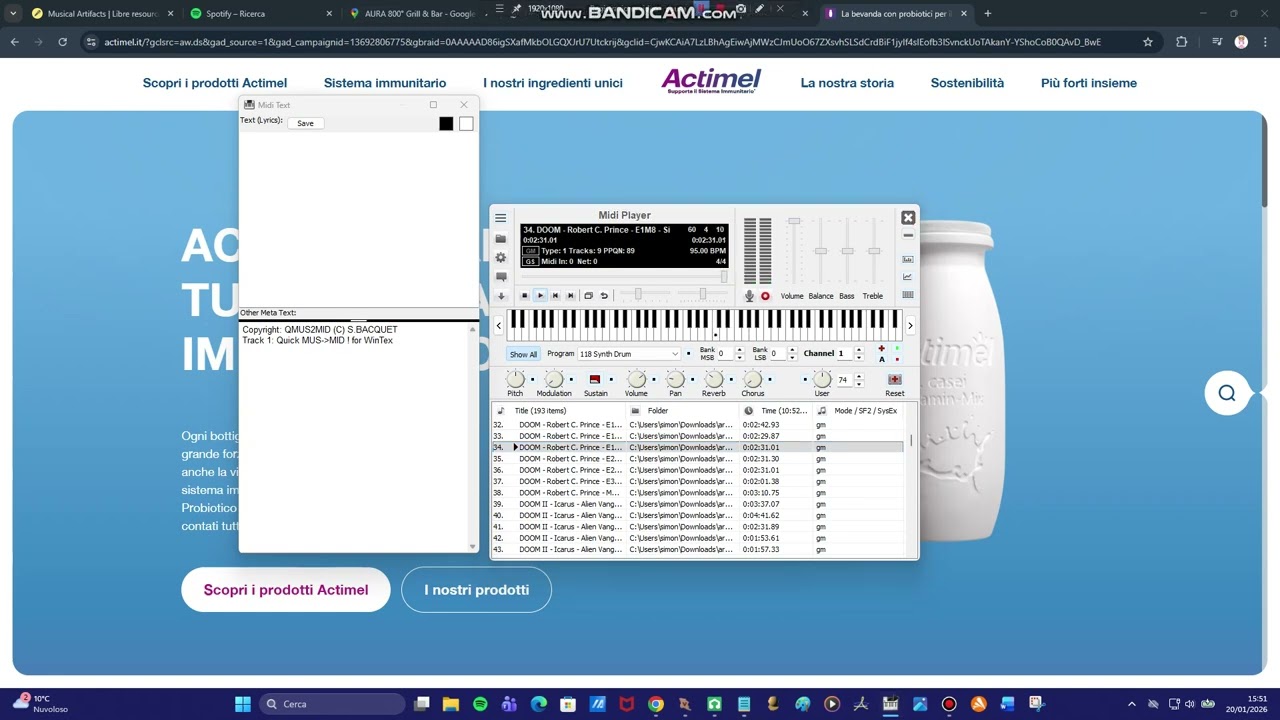Open the Windows Start menu
The width and height of the screenshot is (1280, 720).
click(243, 704)
